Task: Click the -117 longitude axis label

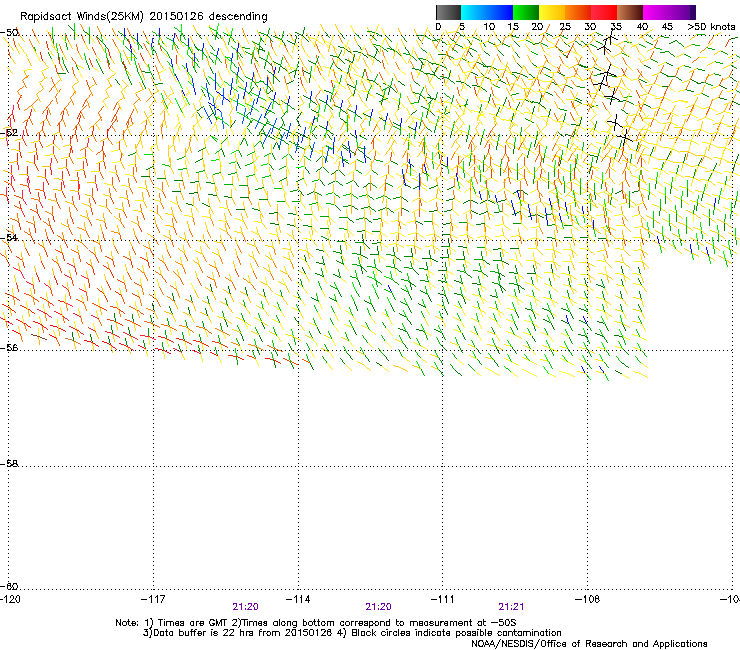Action: tap(153, 599)
